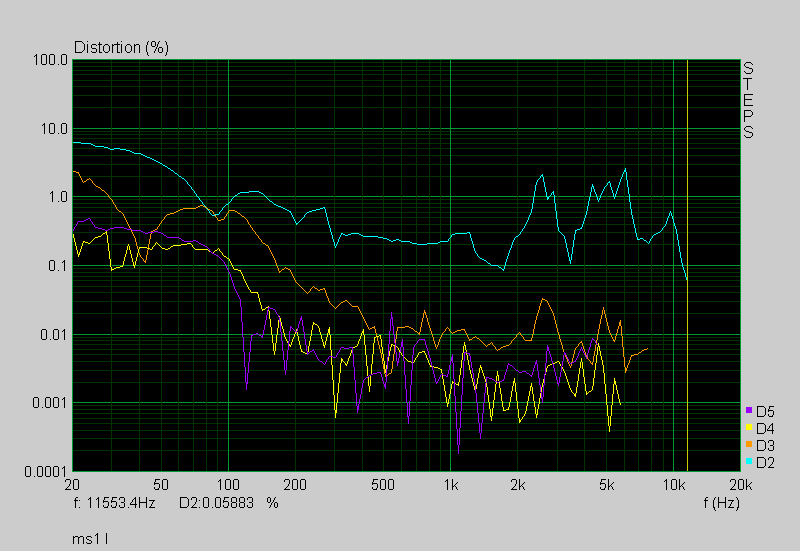Viewport: 800px width, 551px height.
Task: Click the 1k x-axis tick label
Action: point(451,485)
